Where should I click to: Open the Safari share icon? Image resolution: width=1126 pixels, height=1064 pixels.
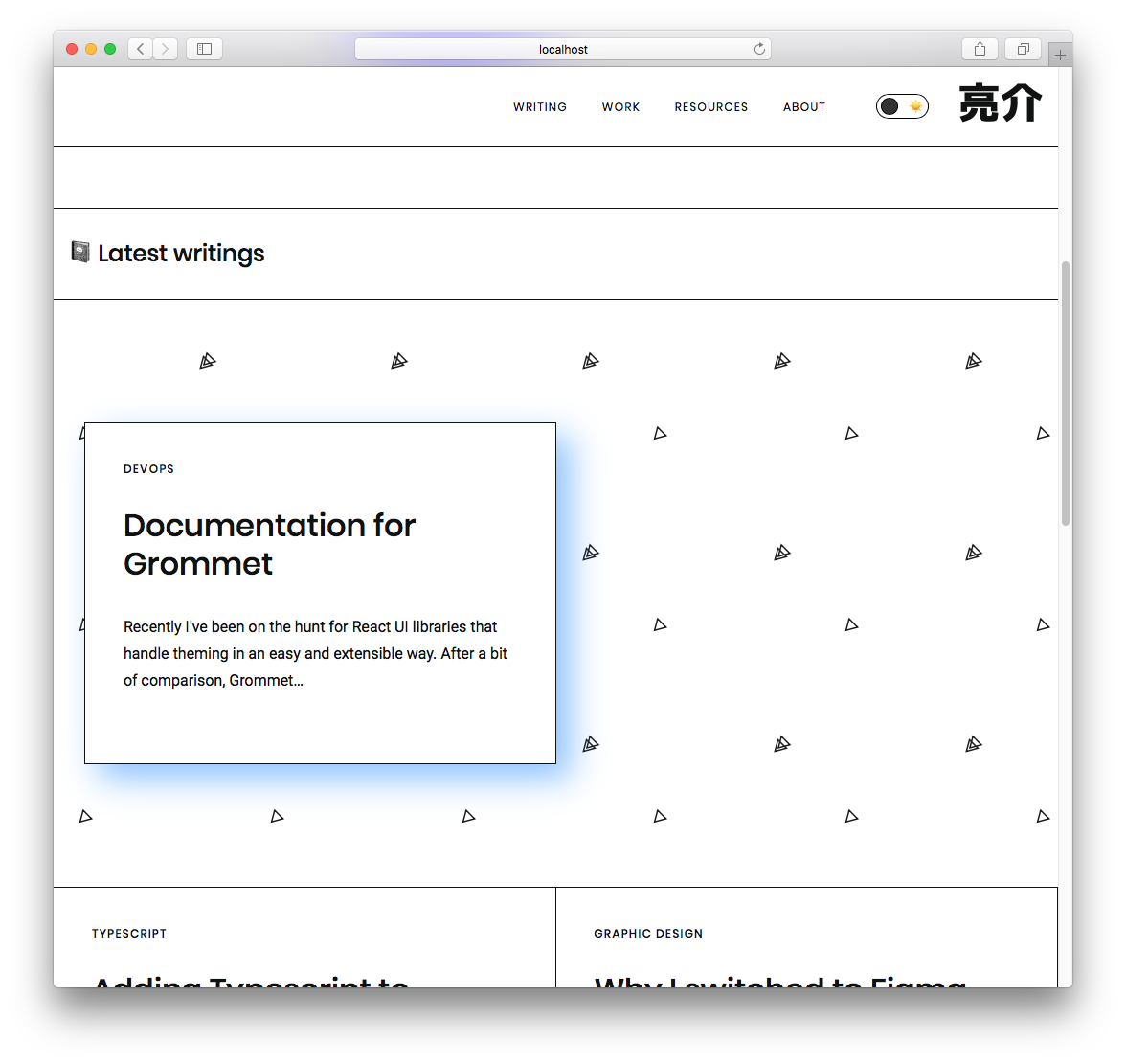tap(980, 49)
